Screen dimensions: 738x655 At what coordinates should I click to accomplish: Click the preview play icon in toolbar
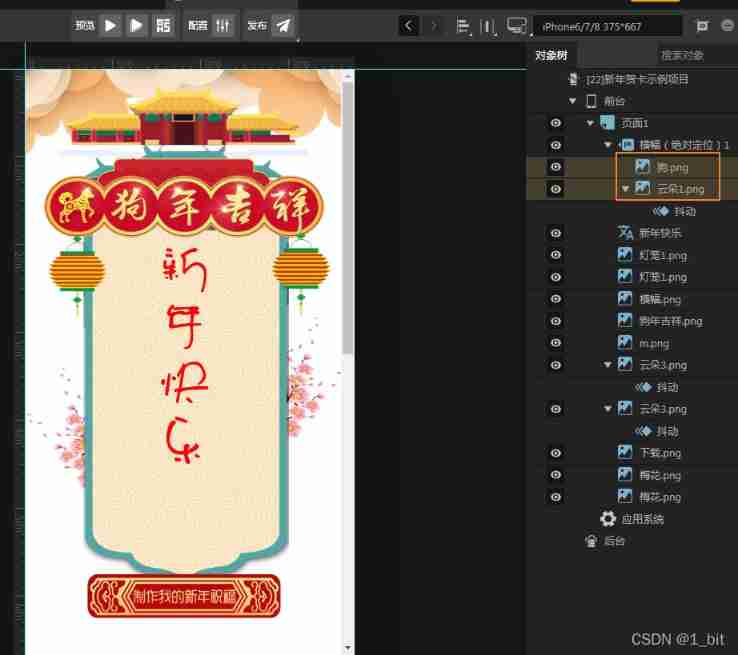click(x=111, y=26)
